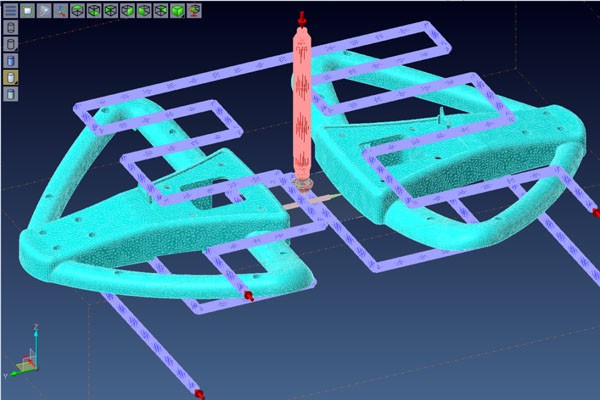Click the coordinate axes orientation icon
The image size is (600, 400).
61,11
